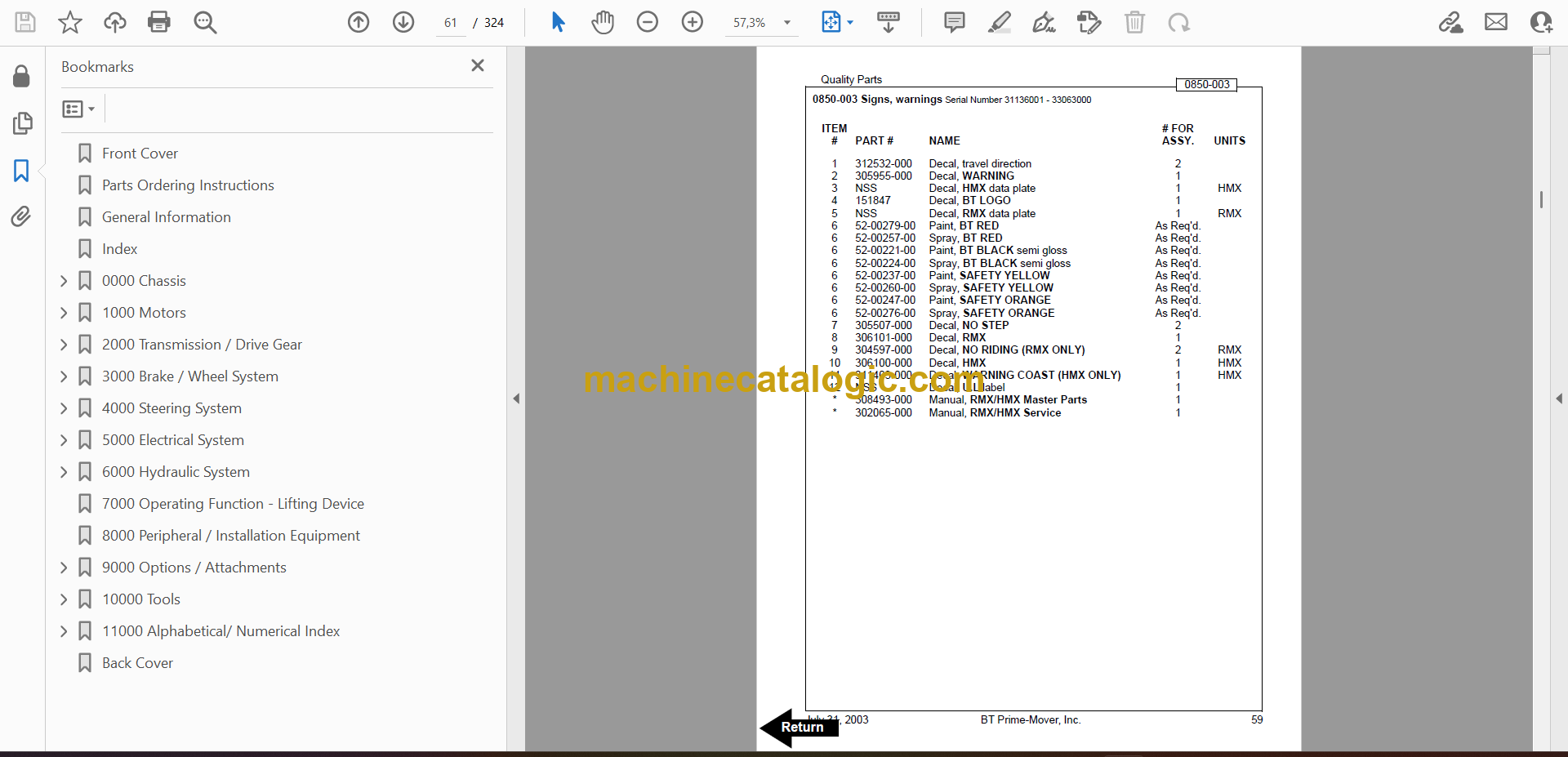Expand 3000 Brake / Wheel System
1568x757 pixels.
64,376
